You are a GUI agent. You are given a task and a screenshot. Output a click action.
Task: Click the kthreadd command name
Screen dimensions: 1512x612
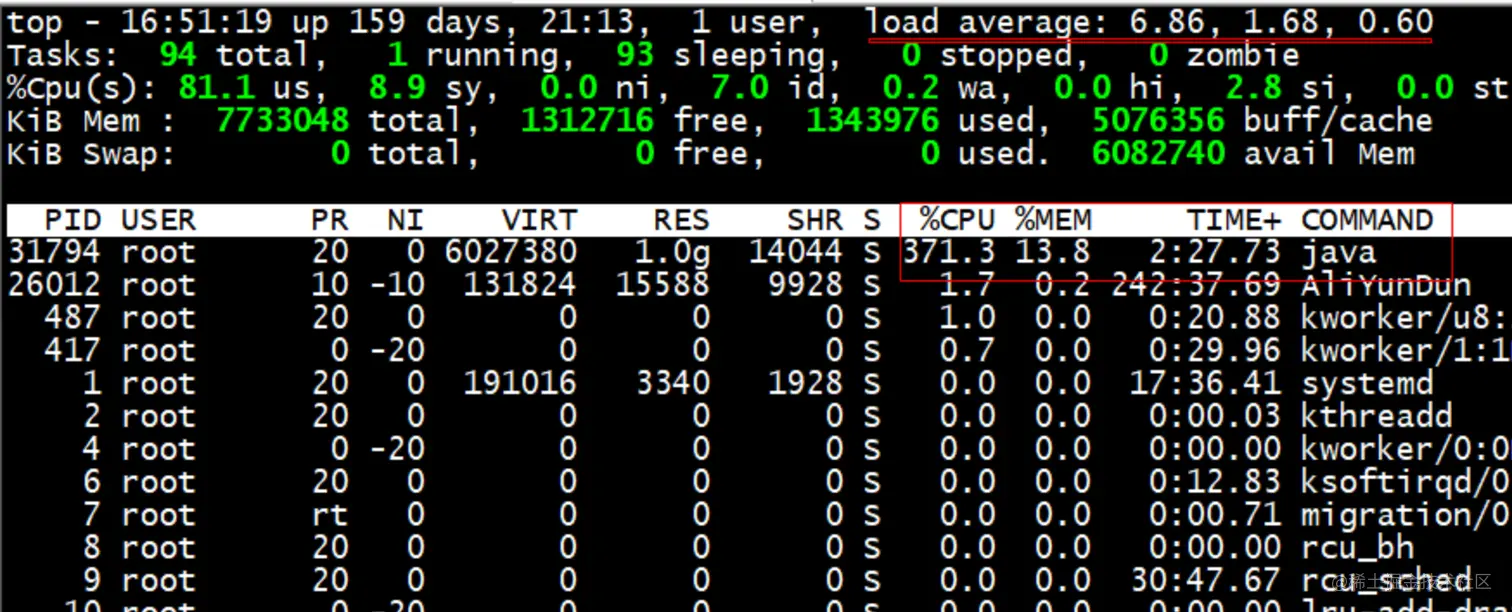(1377, 417)
